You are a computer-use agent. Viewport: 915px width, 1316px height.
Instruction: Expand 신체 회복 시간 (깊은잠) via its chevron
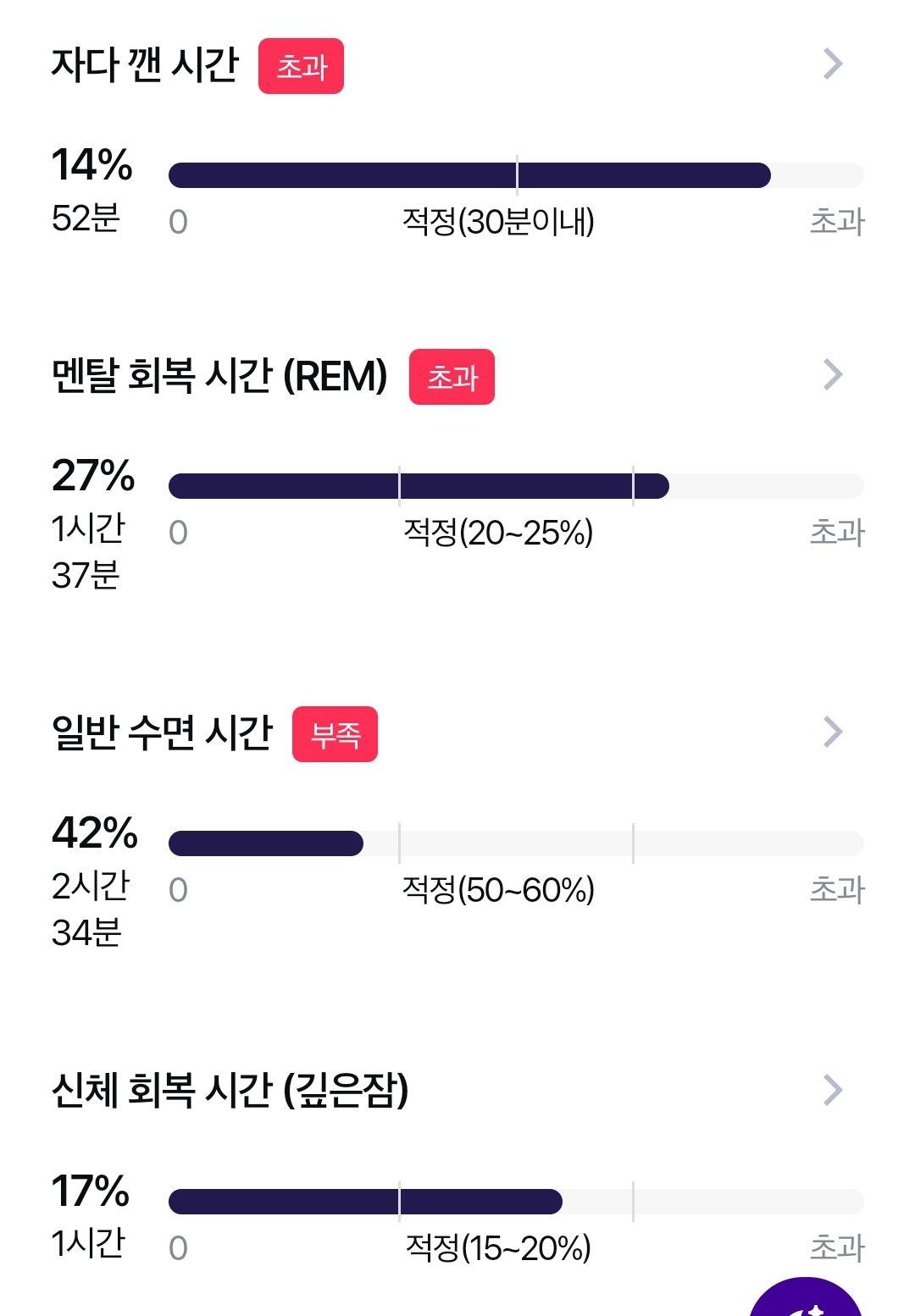(x=833, y=1090)
